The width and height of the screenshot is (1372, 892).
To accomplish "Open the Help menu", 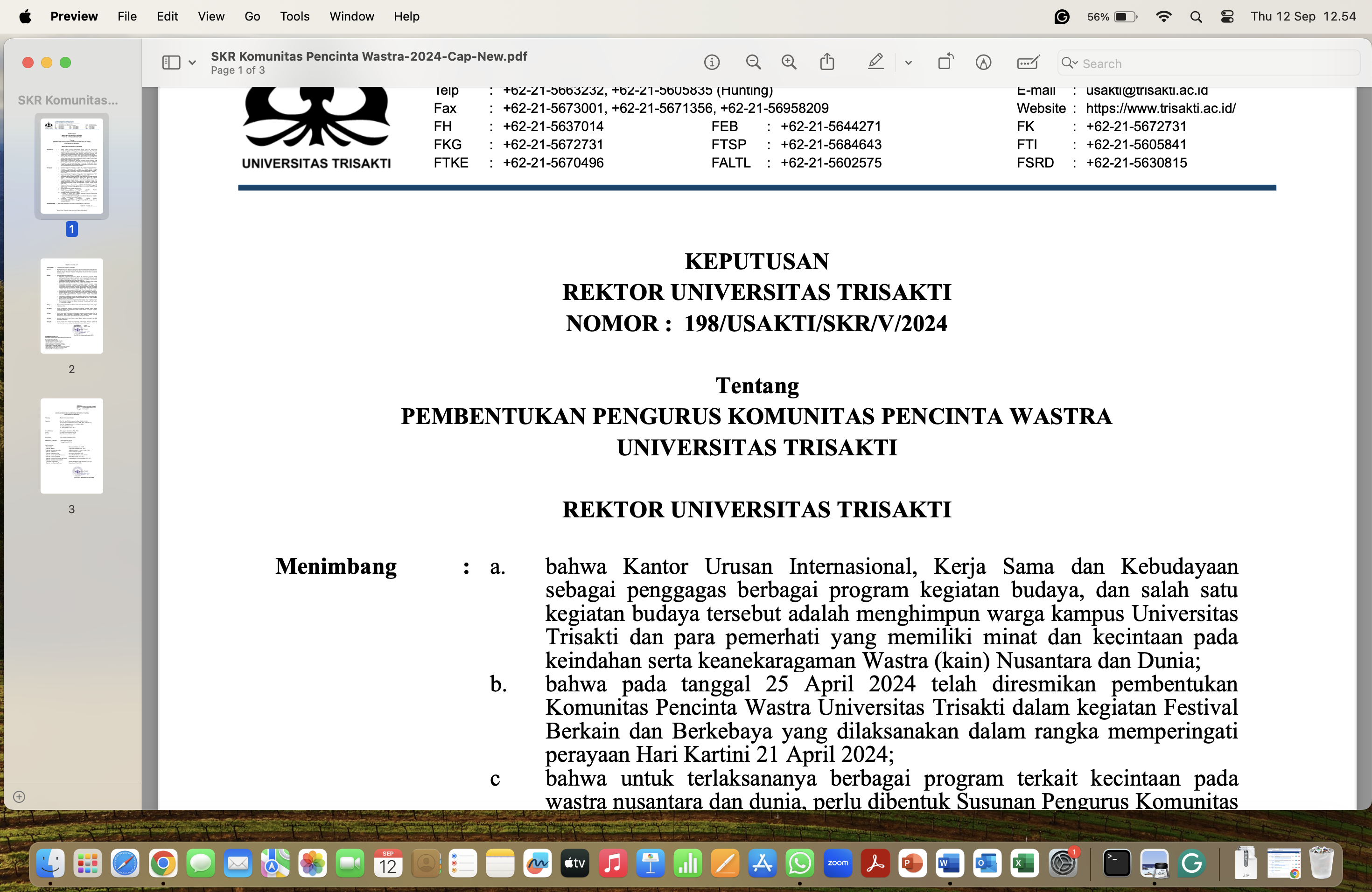I will 406,16.
